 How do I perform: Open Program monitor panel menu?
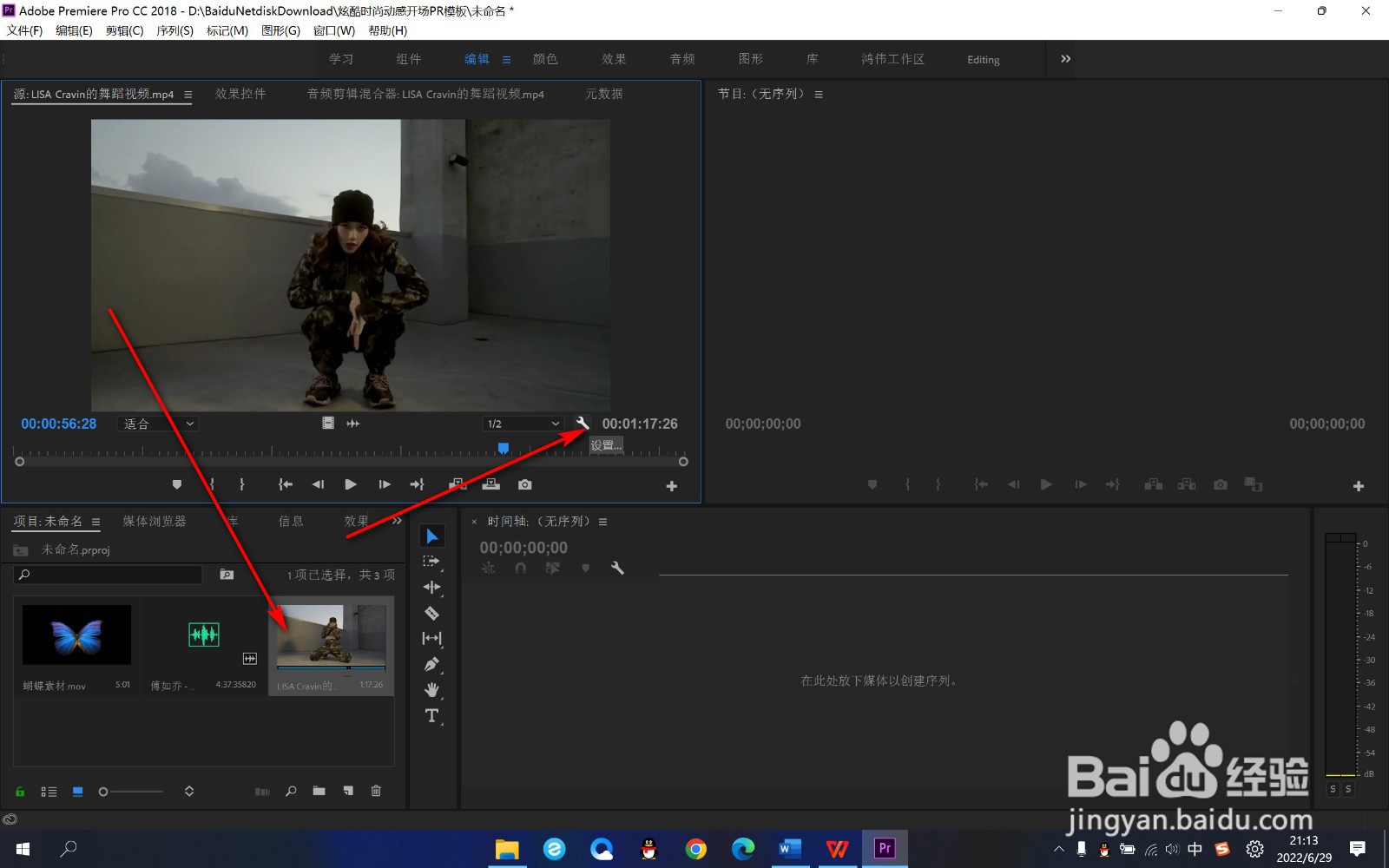(819, 95)
